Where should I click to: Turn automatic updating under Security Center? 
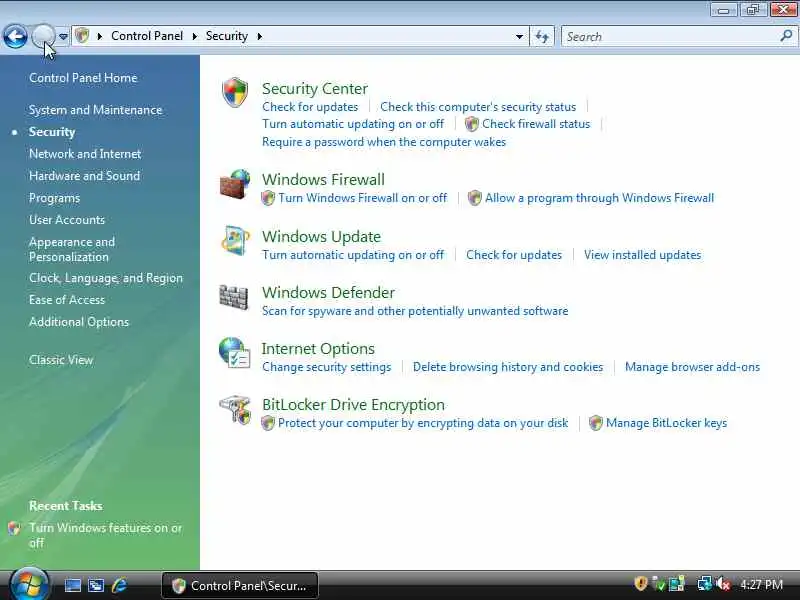click(x=353, y=124)
